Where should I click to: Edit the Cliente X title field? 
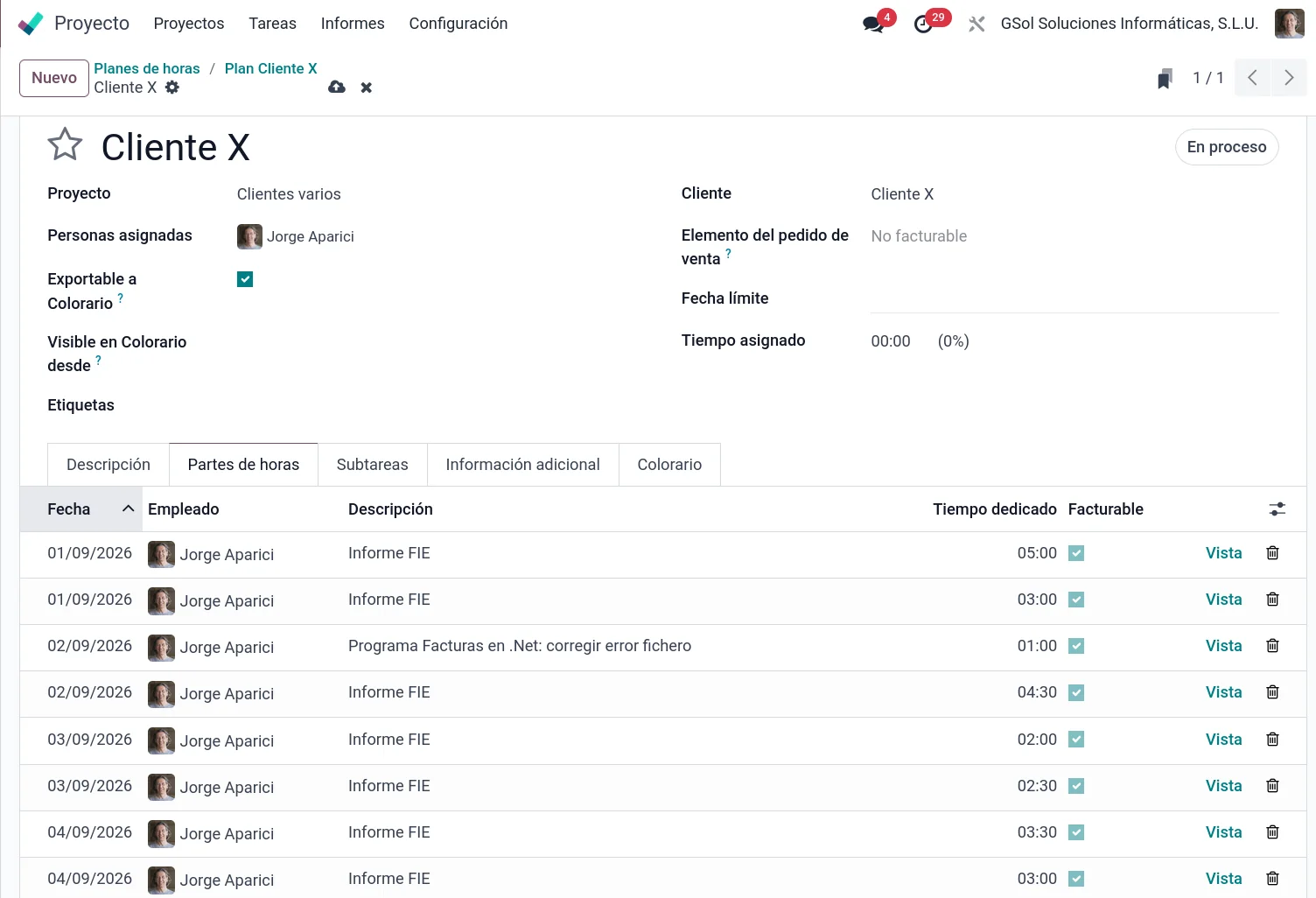click(x=176, y=147)
